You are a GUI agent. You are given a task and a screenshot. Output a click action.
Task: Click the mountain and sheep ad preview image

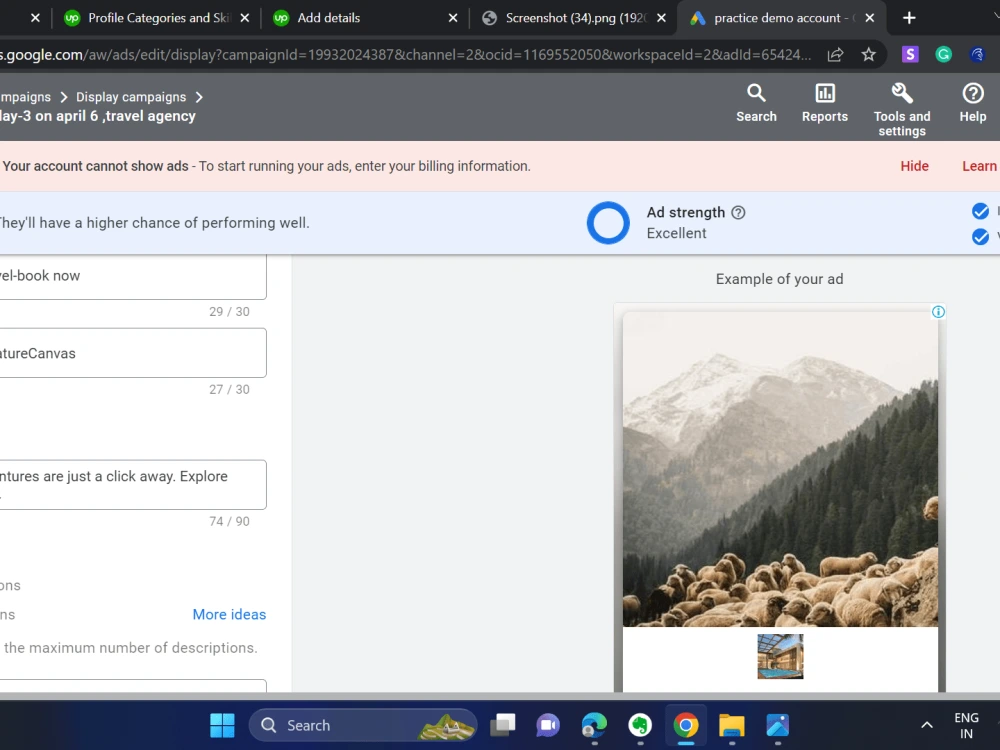[x=780, y=469]
